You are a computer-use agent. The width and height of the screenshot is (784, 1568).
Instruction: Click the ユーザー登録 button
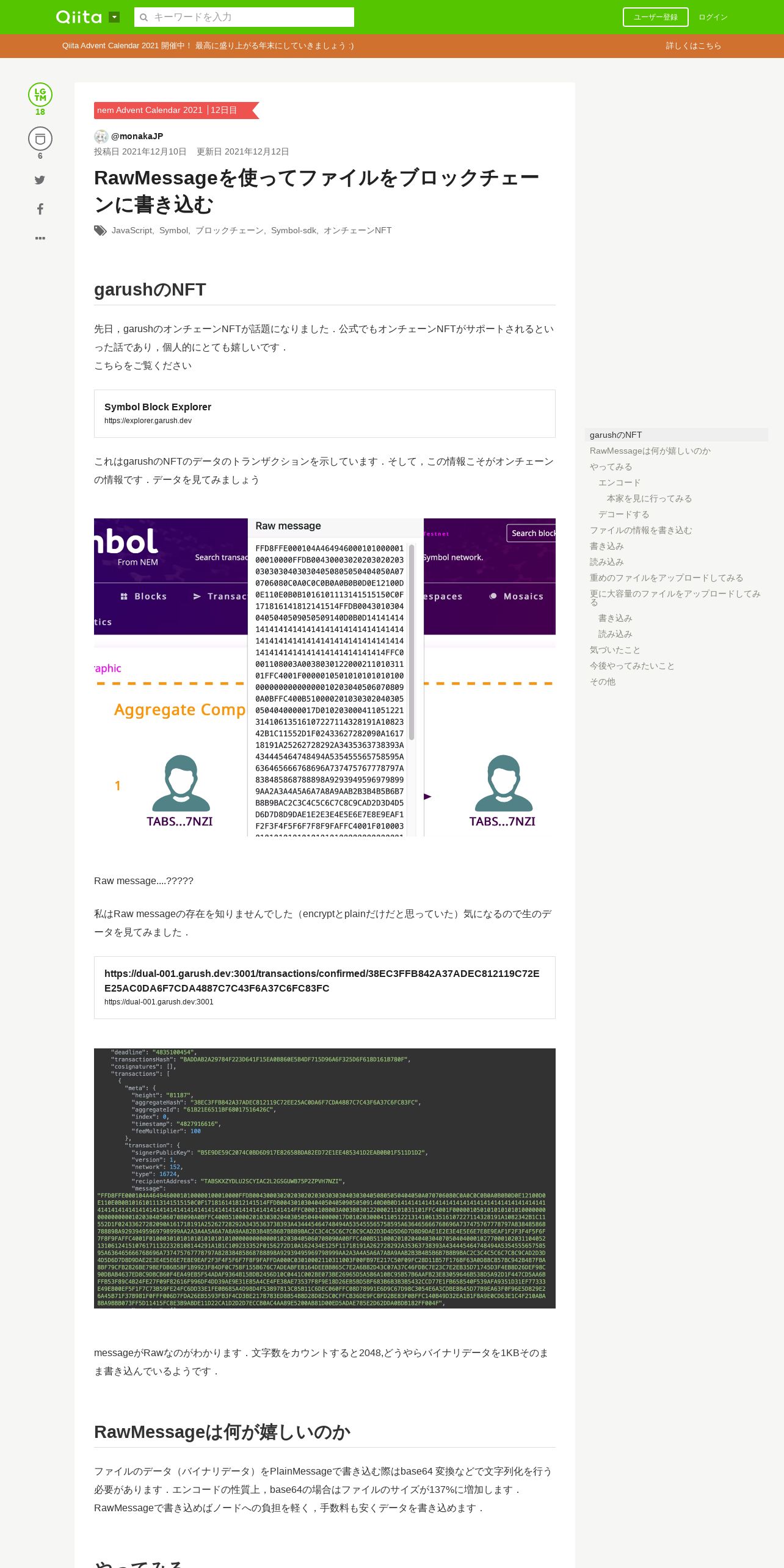(x=655, y=17)
